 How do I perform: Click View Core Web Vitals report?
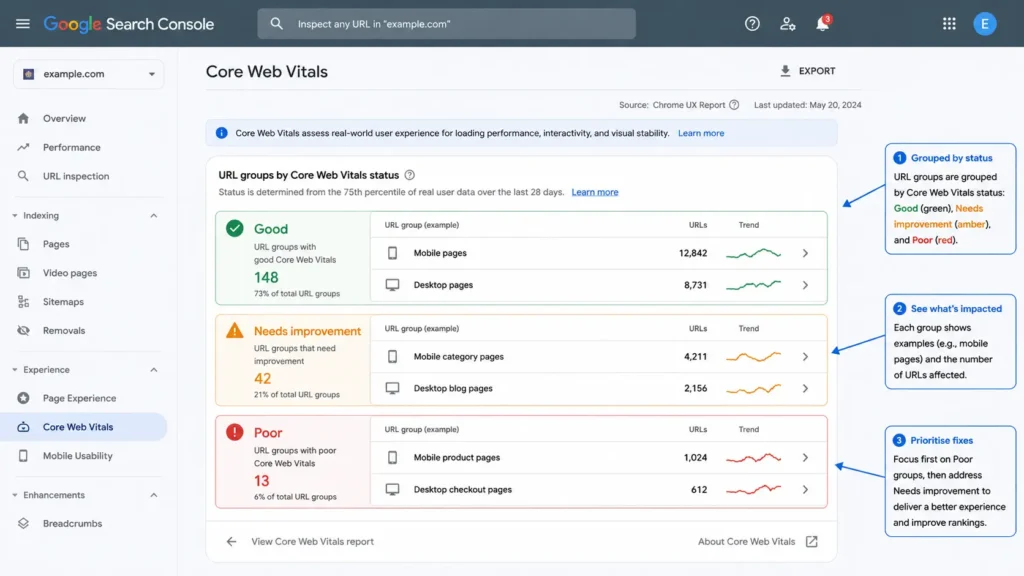(312, 541)
